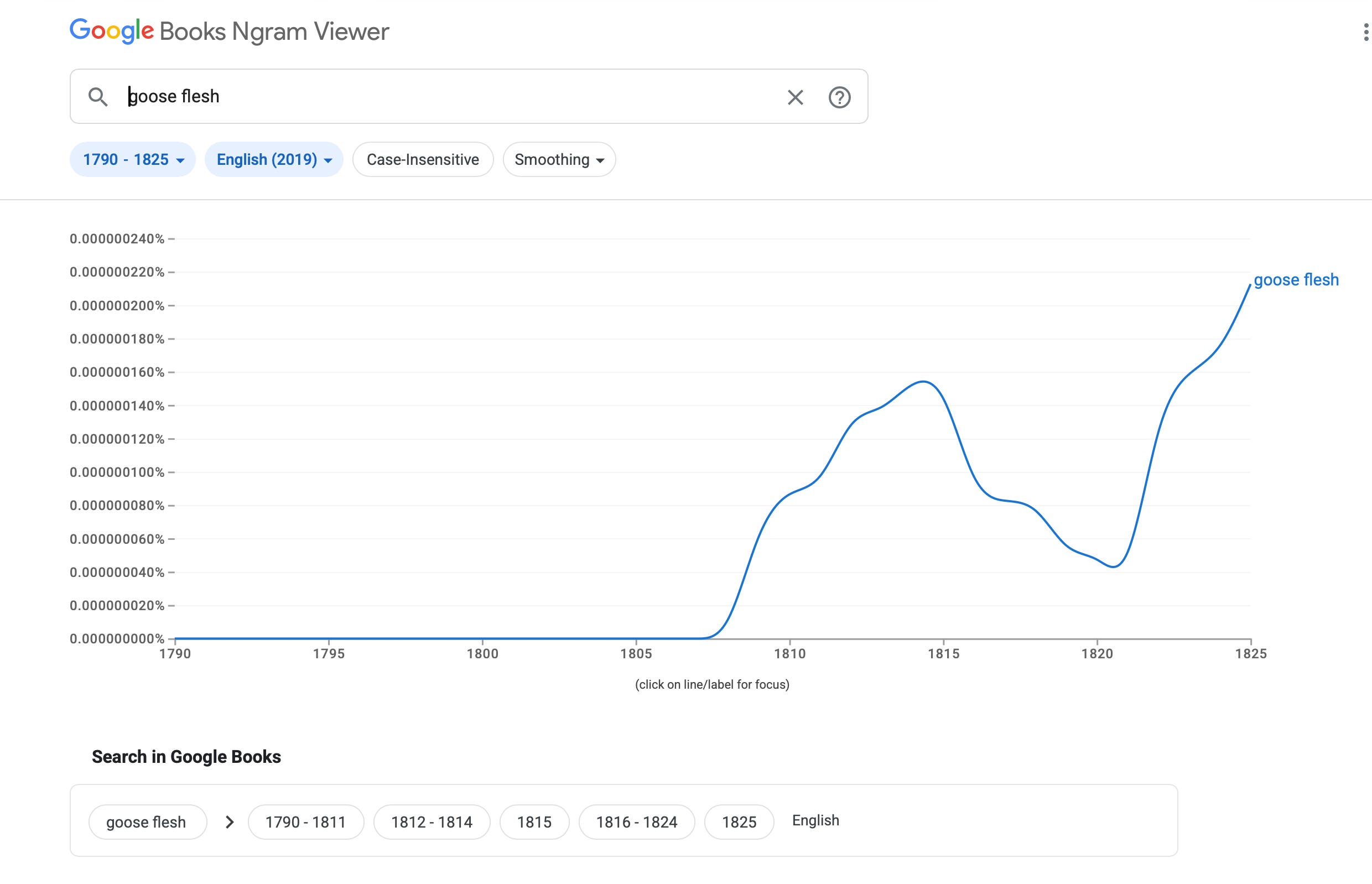This screenshot has height=884, width=1372.
Task: Expand the Smoothing dropdown
Action: 559,159
